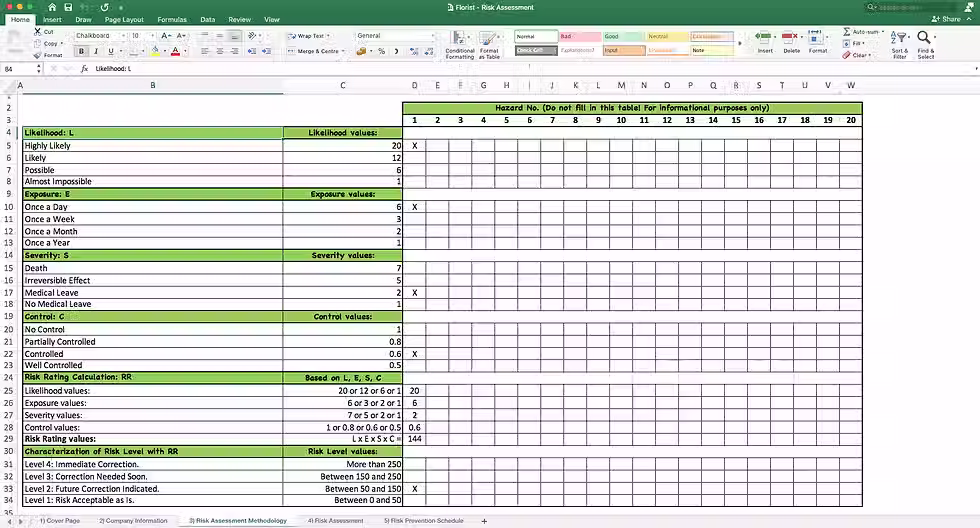Click the Insert cells icon
This screenshot has width=980, height=528.
pos(764,41)
